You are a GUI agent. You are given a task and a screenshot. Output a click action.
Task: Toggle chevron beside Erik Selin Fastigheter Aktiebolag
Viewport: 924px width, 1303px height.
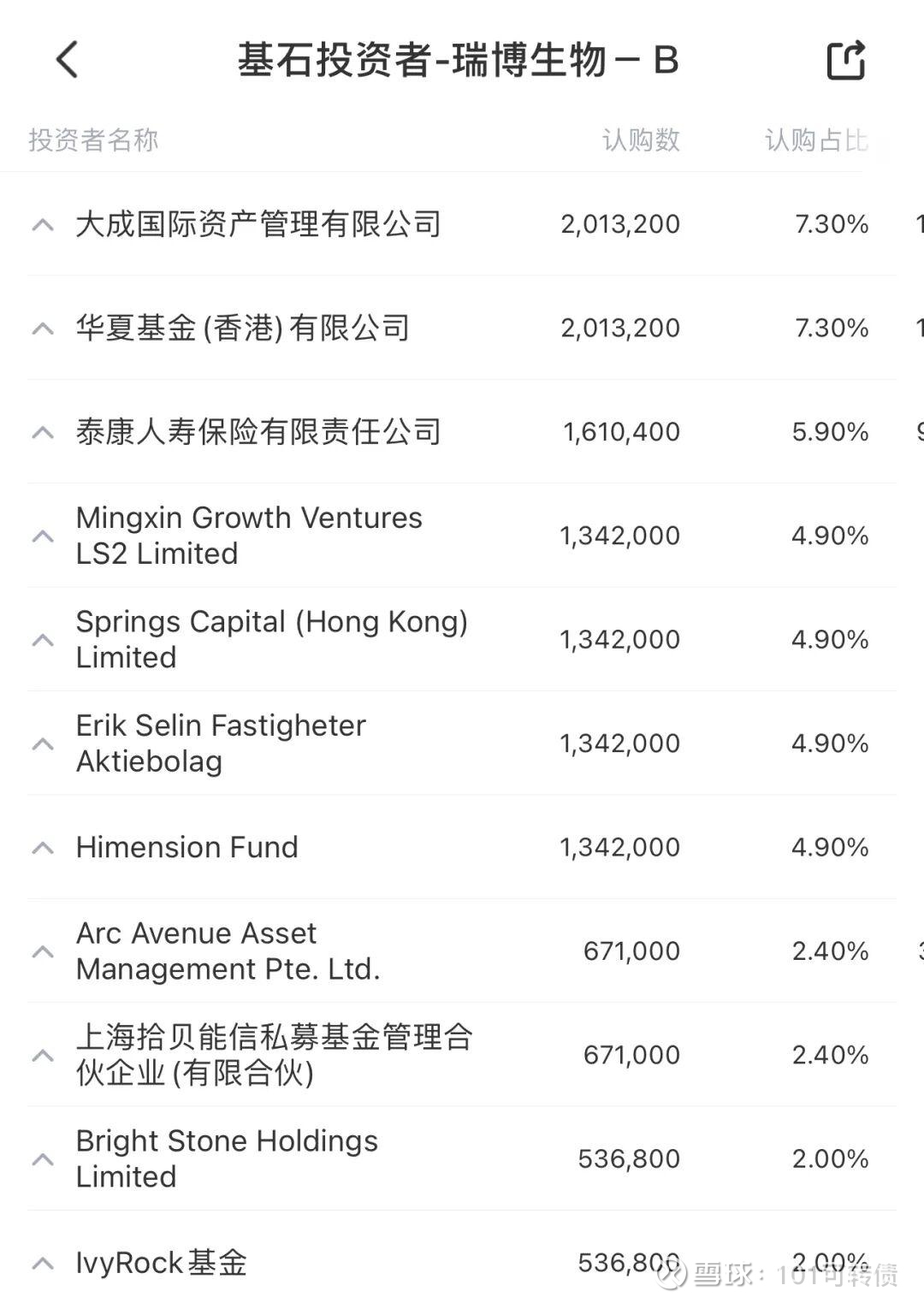(x=43, y=743)
